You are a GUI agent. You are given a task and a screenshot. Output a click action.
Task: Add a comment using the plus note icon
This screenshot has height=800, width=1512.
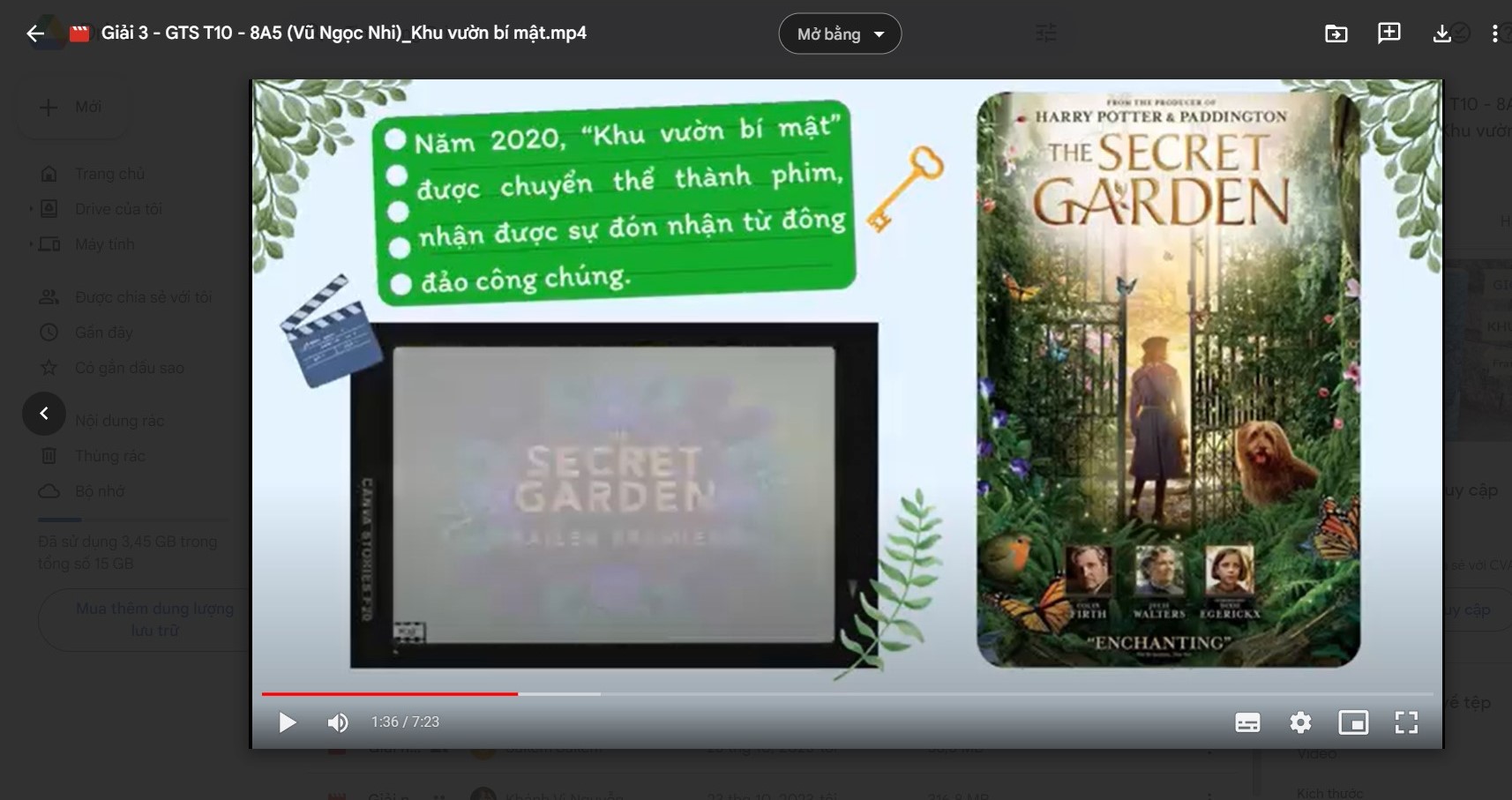coord(1389,34)
